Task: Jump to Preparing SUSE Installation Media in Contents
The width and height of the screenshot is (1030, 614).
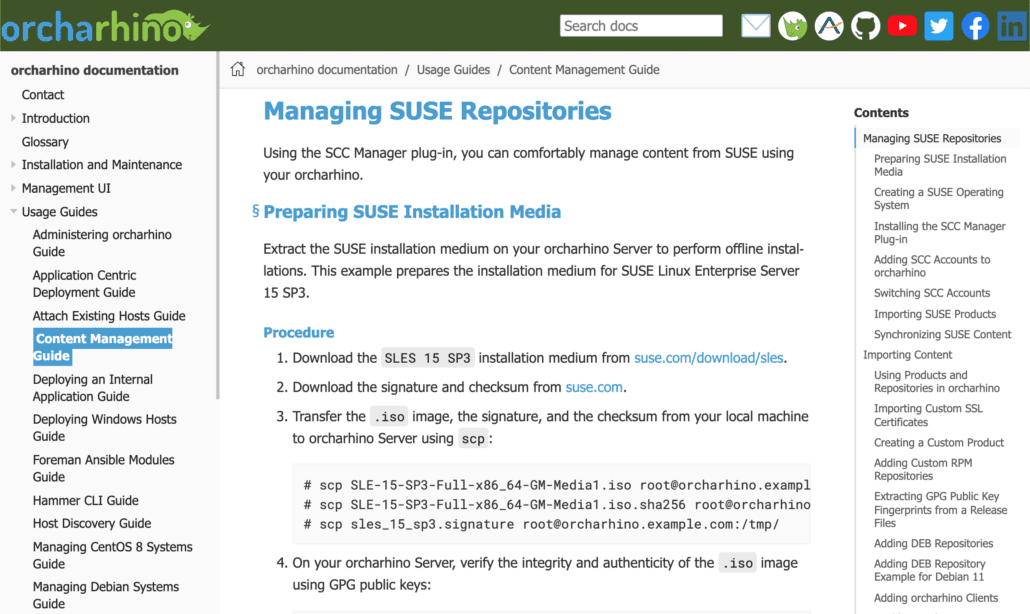Action: pos(939,165)
